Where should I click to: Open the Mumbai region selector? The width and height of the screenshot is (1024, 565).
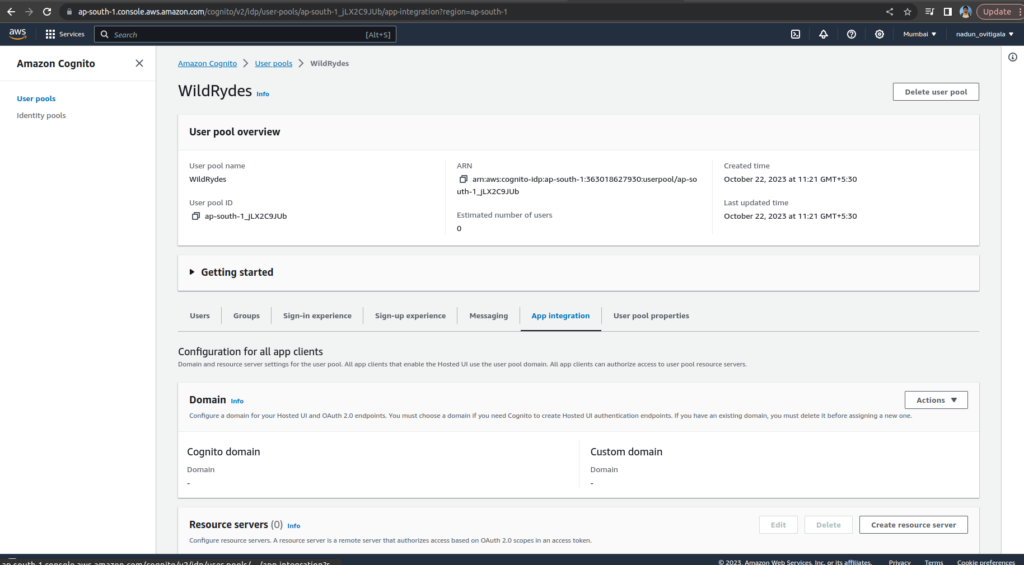click(920, 34)
